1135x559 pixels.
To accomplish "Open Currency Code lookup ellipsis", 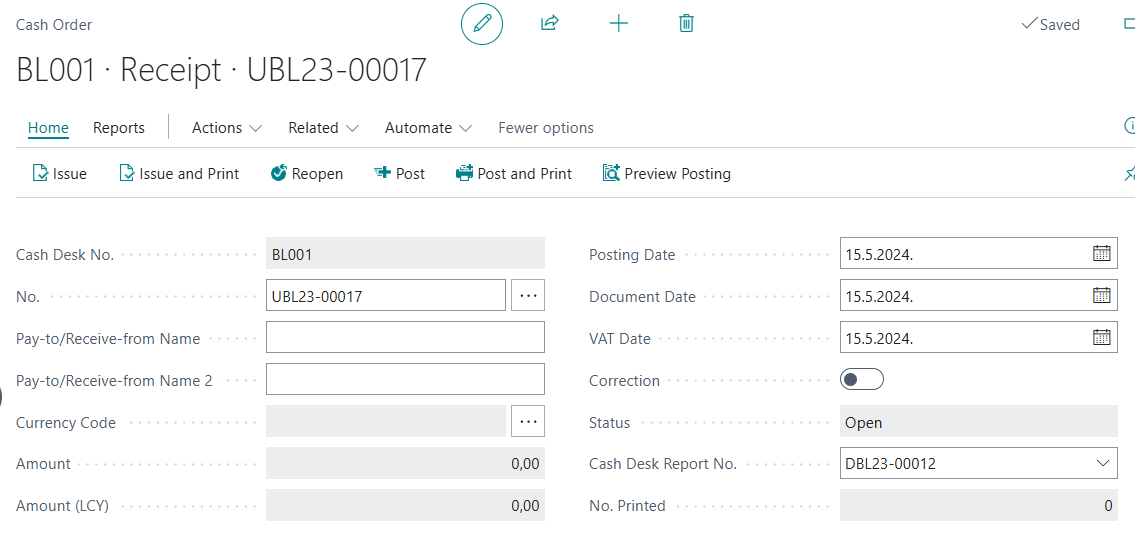I will point(528,421).
